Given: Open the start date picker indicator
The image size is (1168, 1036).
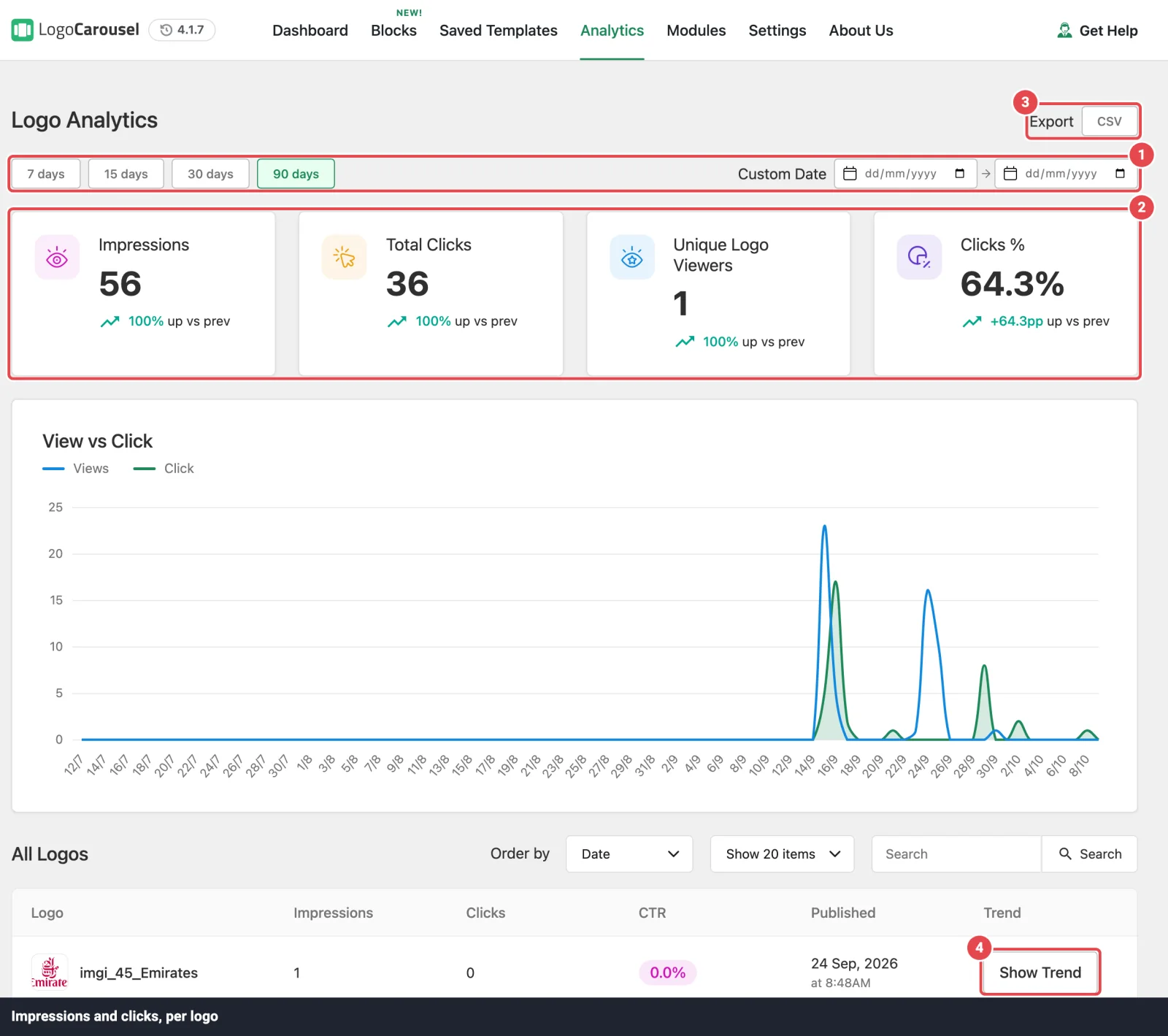Looking at the screenshot, I should 960,174.
